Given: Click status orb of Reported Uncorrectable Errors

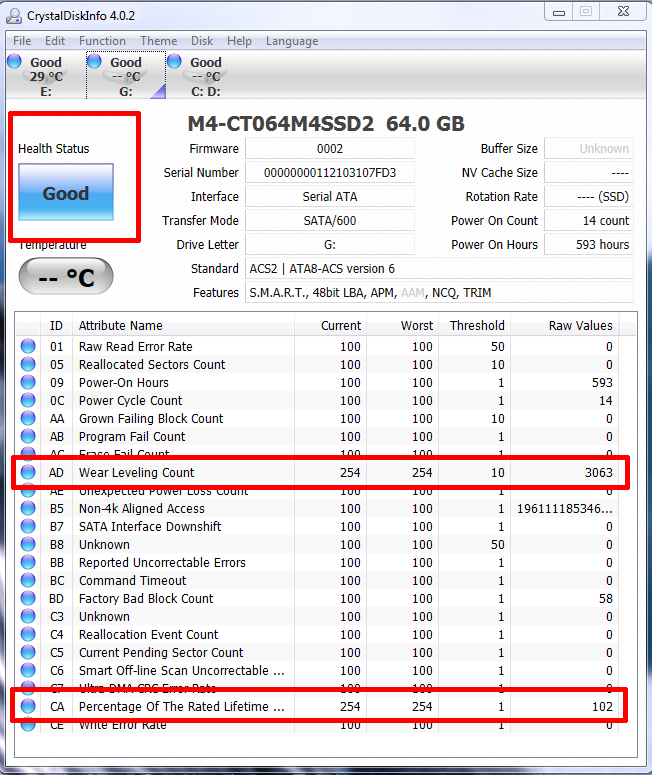Looking at the screenshot, I should (x=28, y=562).
